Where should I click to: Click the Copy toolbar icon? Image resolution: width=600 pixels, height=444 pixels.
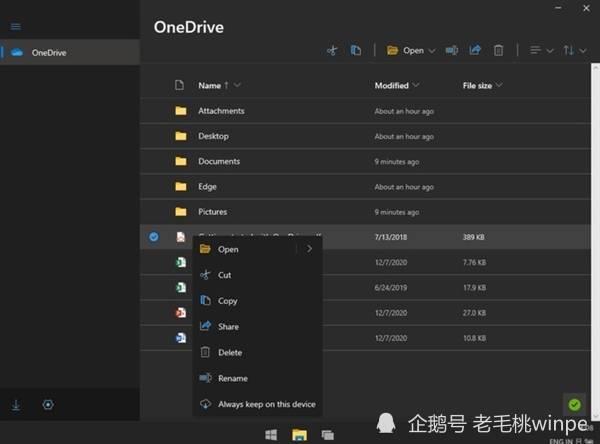point(355,50)
